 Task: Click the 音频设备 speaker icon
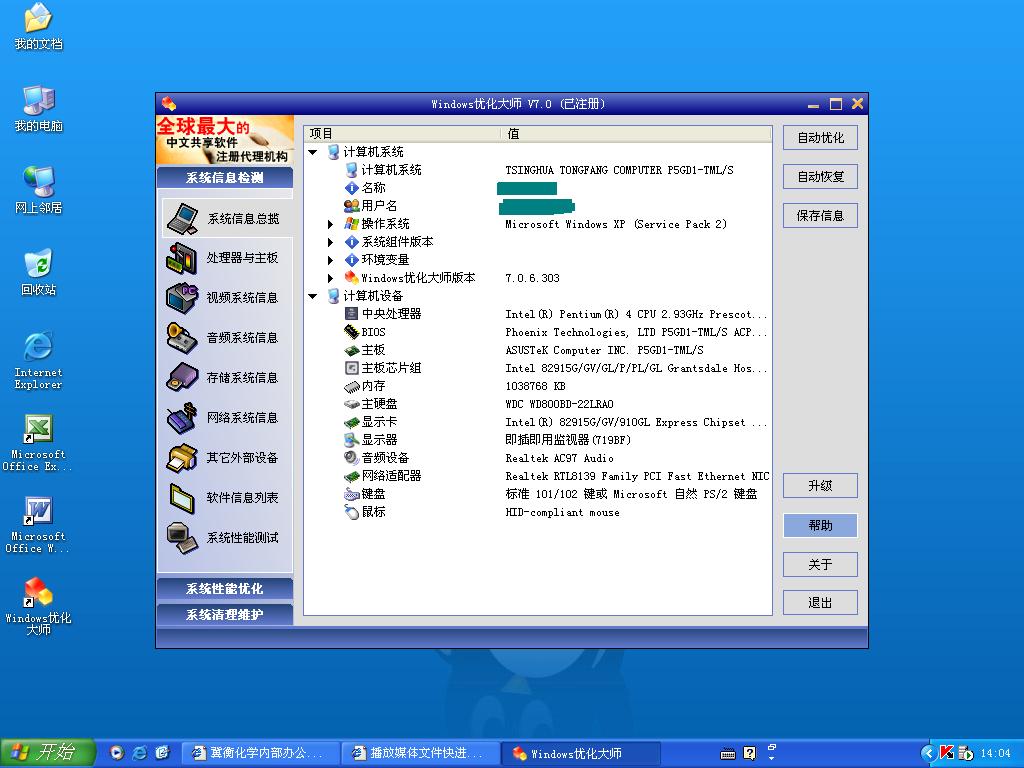coord(351,458)
